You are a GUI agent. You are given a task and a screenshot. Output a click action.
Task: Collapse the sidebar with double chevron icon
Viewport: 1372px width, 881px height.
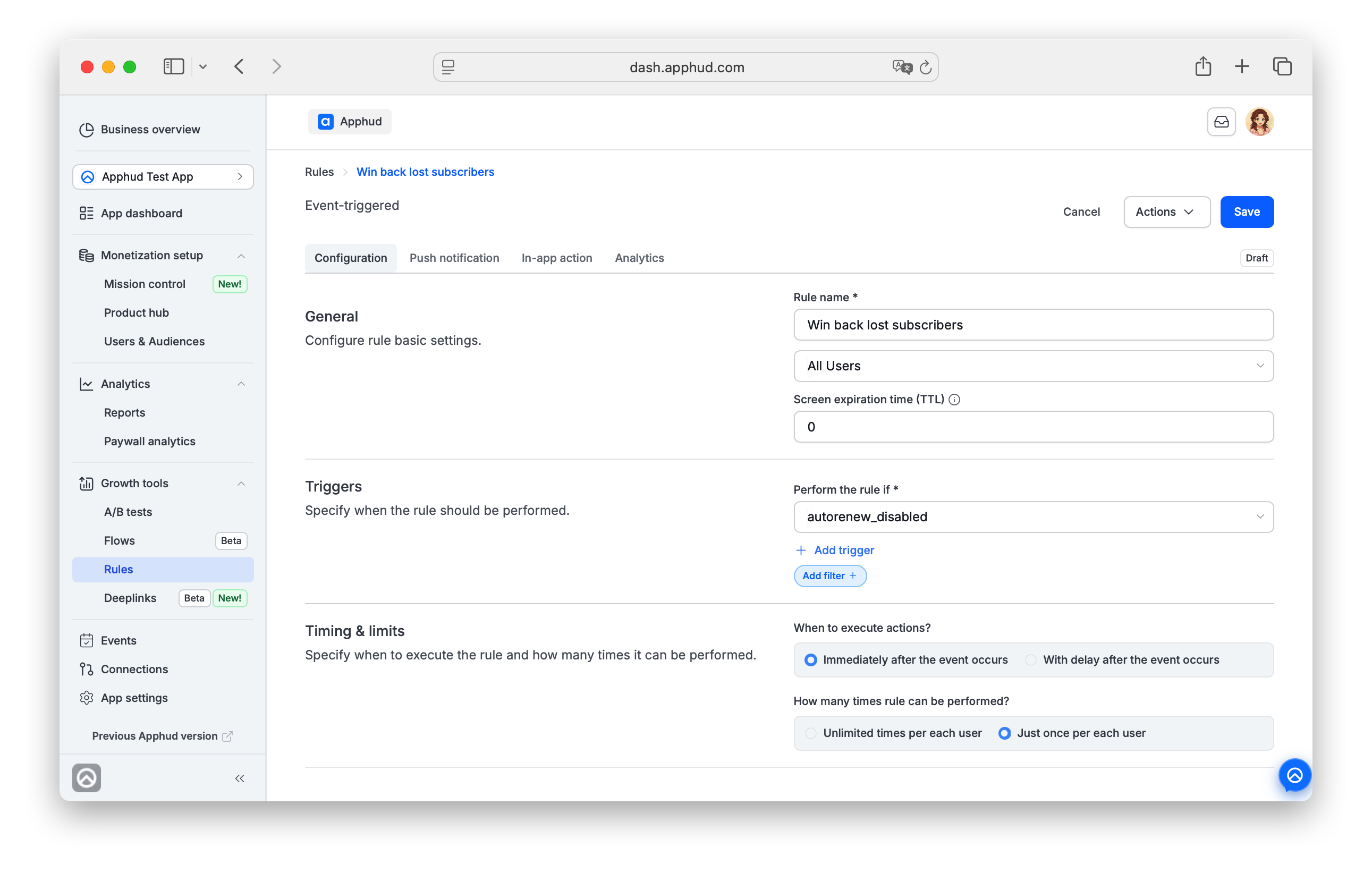pos(240,778)
